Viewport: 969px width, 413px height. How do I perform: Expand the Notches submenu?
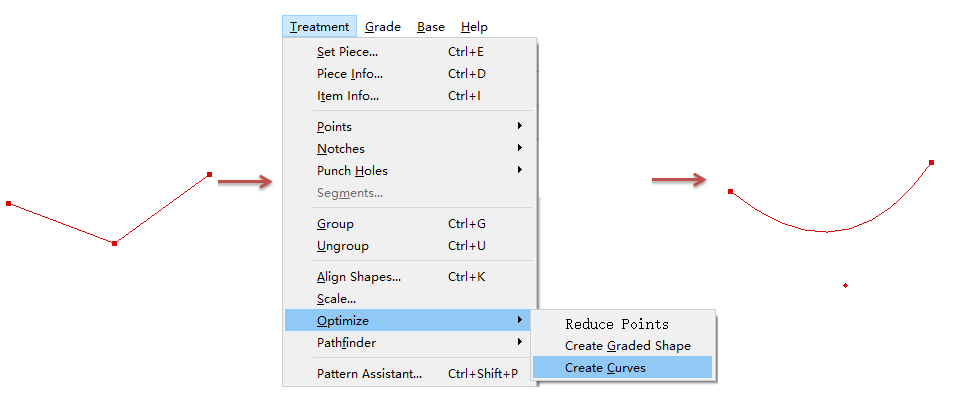(341, 149)
